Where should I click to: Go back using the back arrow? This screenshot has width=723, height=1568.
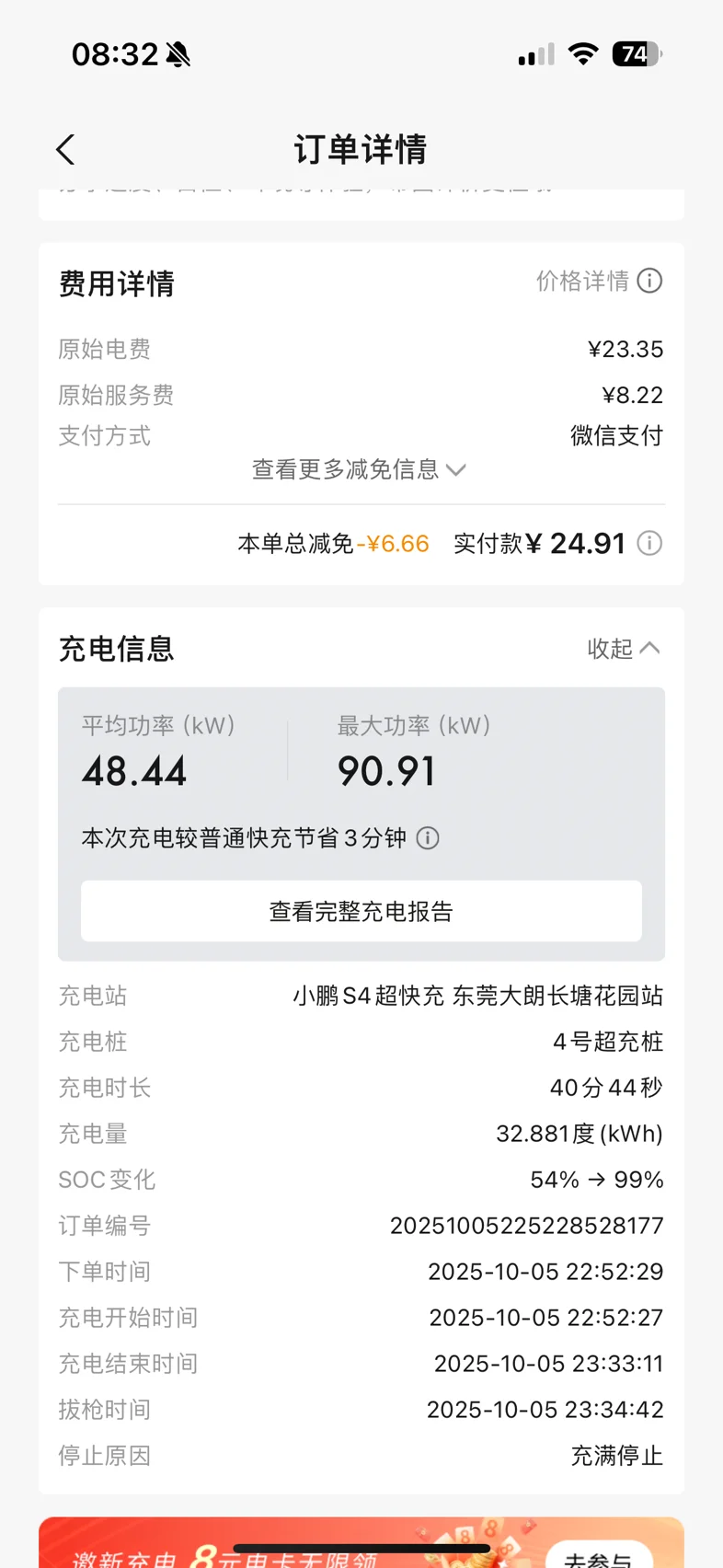[65, 150]
